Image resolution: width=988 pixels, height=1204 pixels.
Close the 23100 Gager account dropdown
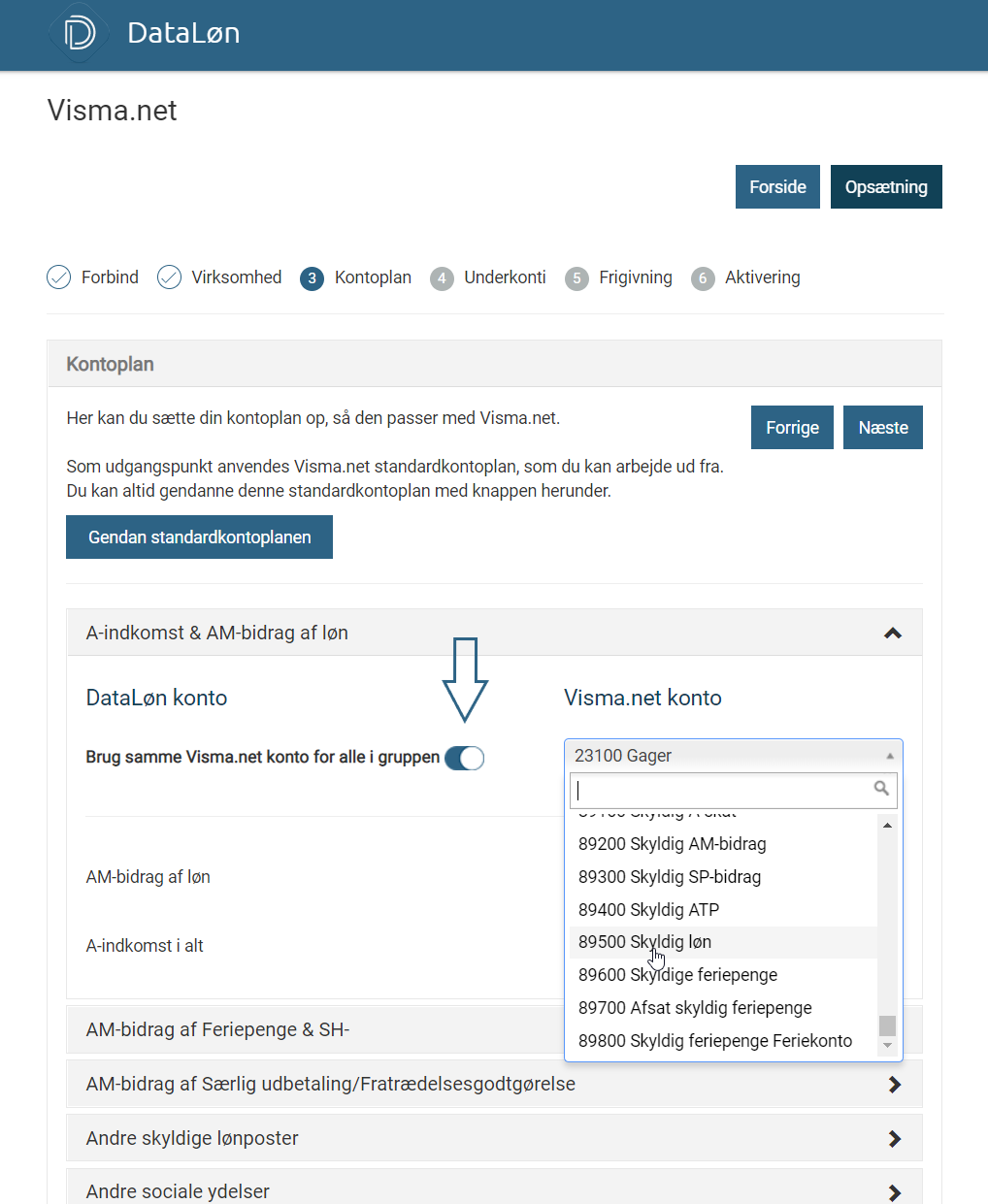889,756
